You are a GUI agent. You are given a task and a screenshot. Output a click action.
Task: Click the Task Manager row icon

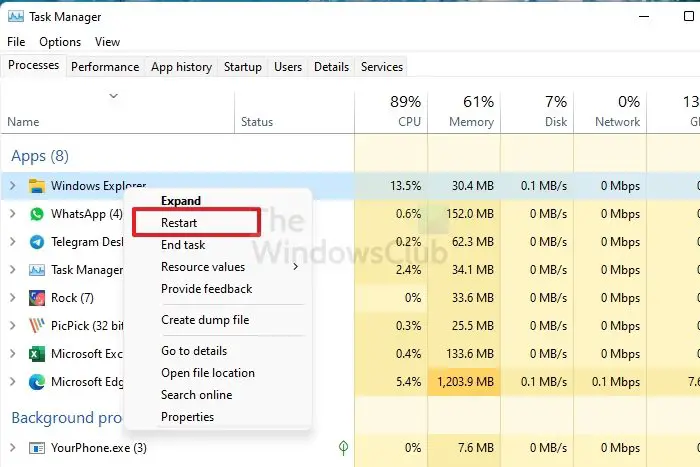tap(37, 270)
